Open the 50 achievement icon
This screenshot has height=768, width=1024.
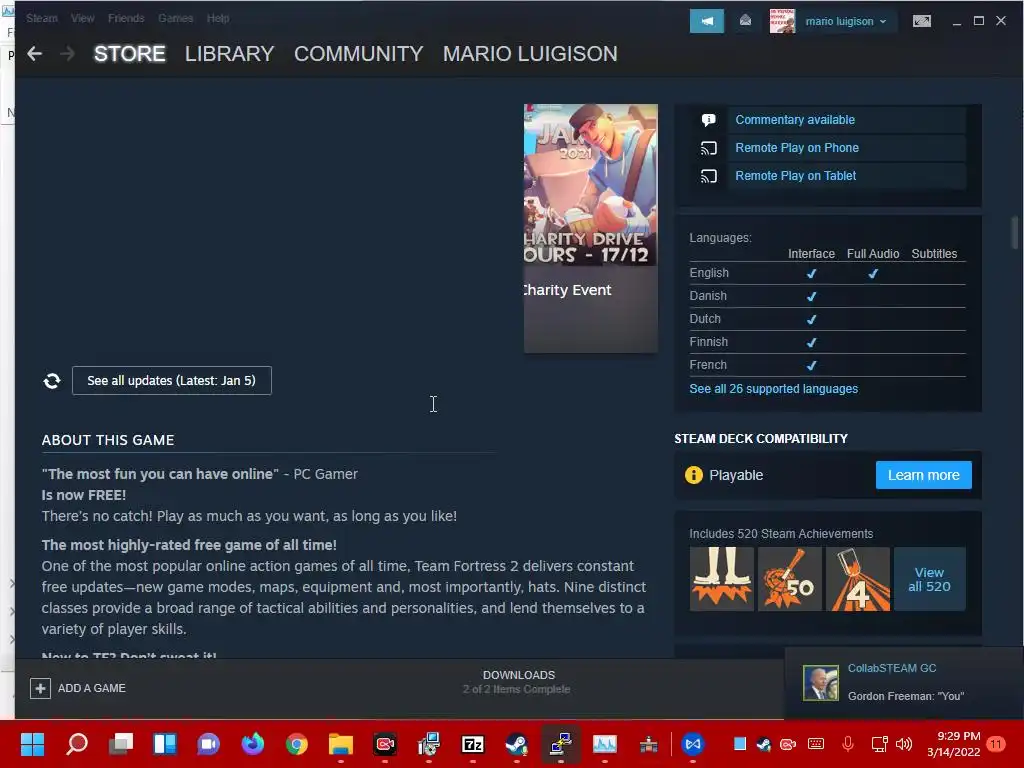pyautogui.click(x=790, y=579)
